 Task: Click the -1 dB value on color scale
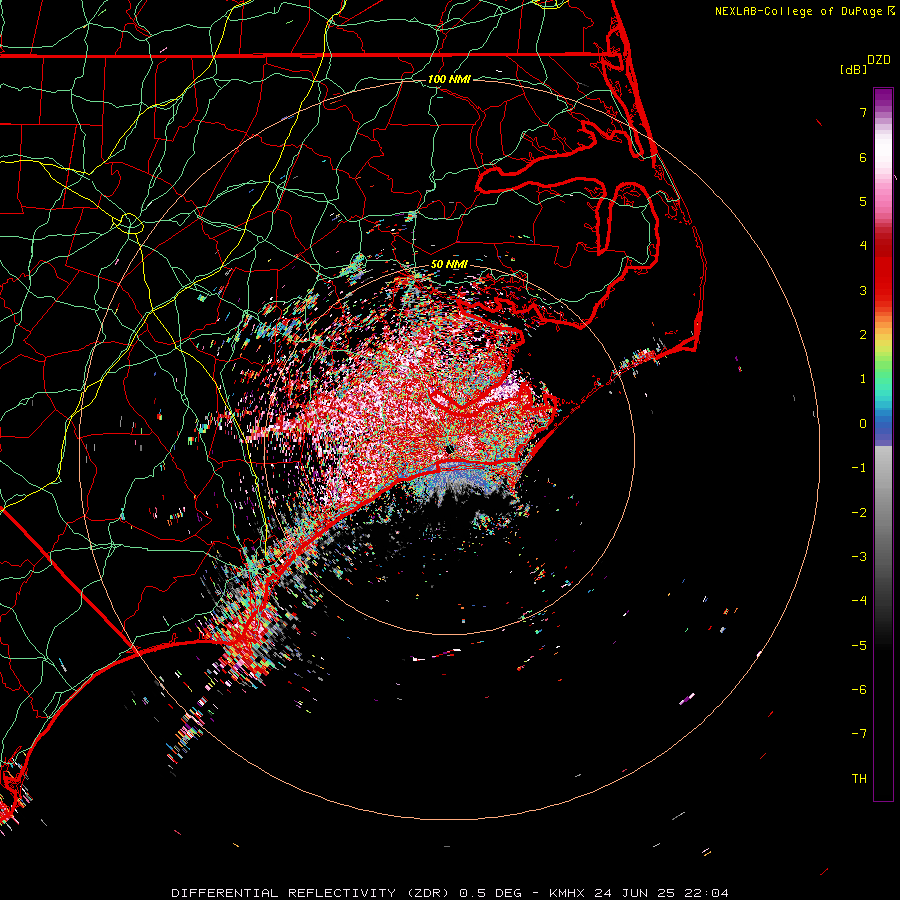[859, 468]
